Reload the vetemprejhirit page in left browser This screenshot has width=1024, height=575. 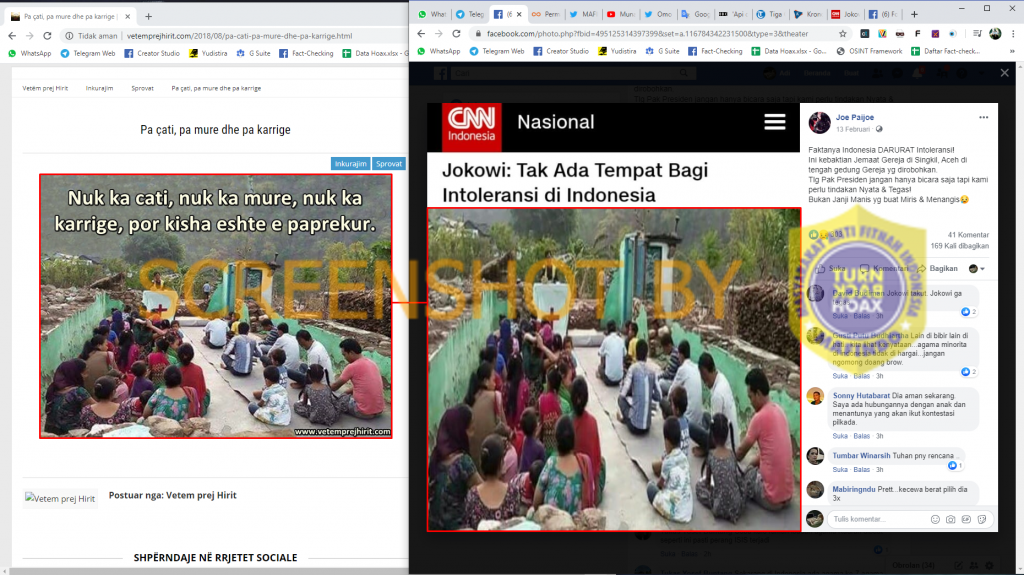point(47,36)
